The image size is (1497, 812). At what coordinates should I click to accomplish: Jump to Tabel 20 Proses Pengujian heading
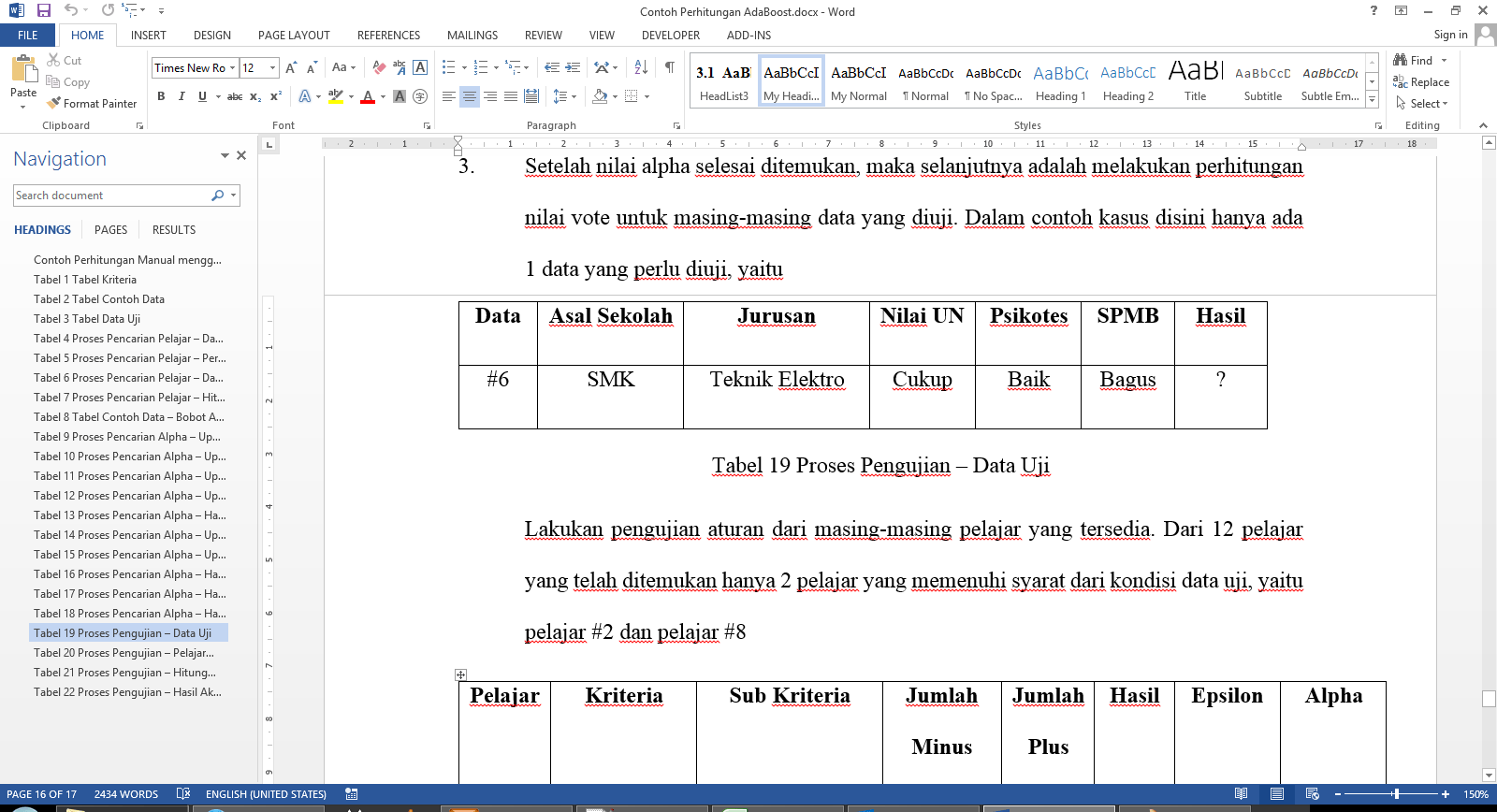(124, 653)
